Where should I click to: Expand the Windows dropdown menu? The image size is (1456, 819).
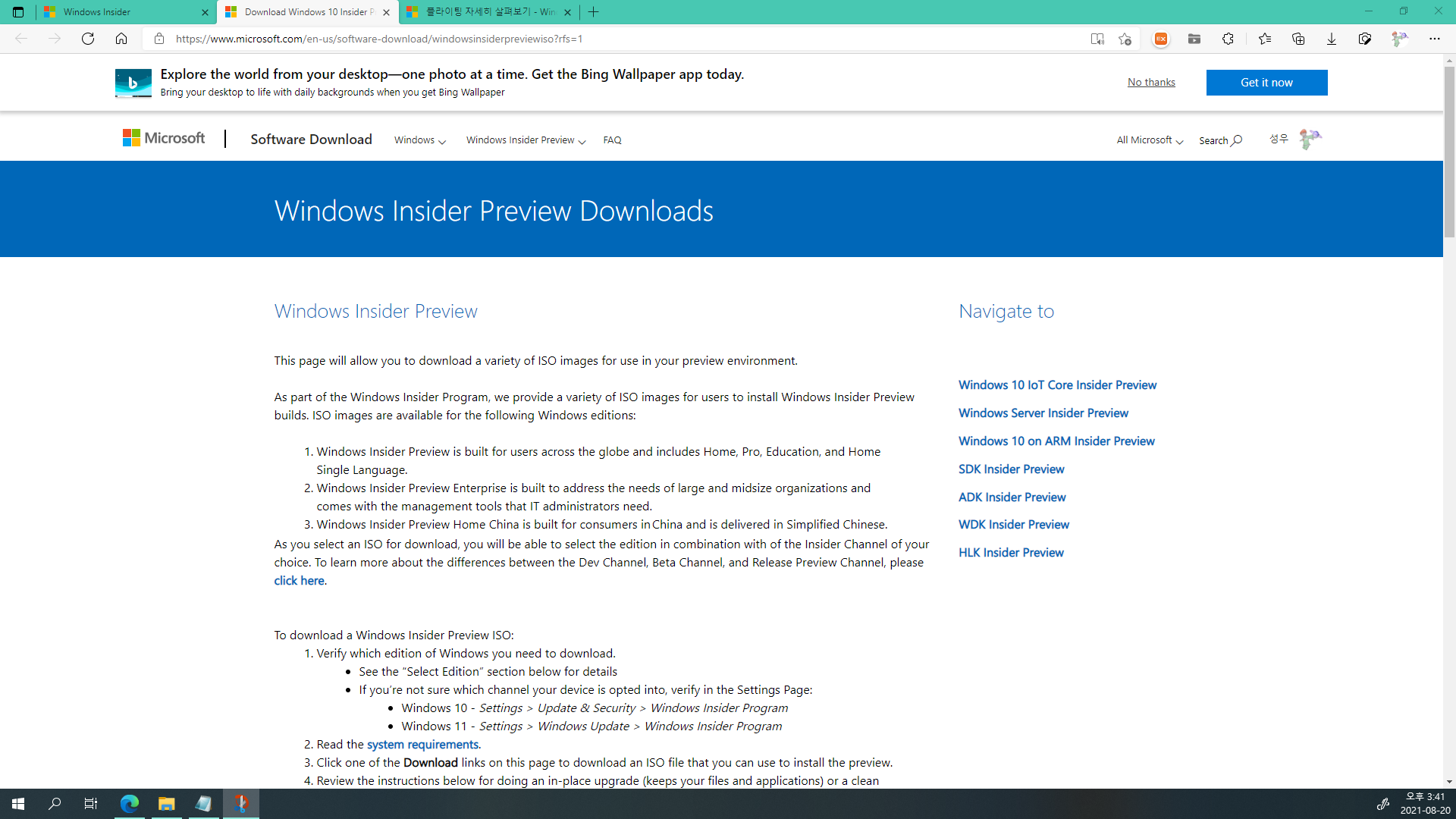(x=419, y=140)
